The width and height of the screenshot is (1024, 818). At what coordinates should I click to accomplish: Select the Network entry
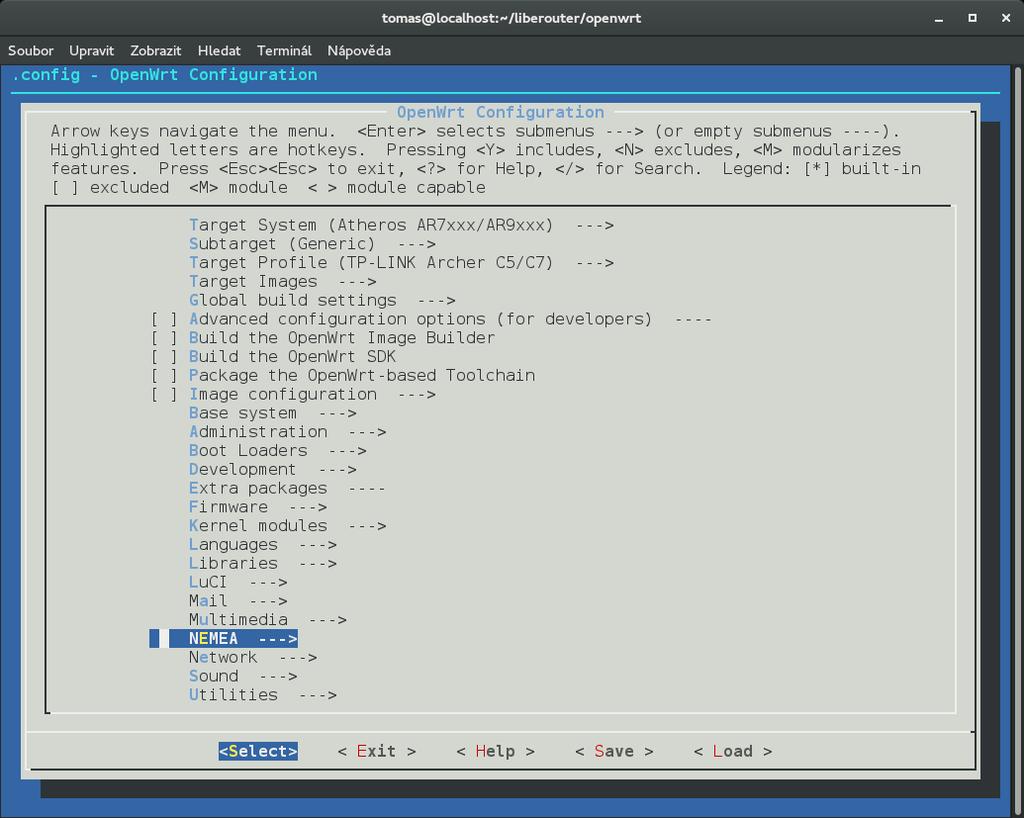pos(253,657)
